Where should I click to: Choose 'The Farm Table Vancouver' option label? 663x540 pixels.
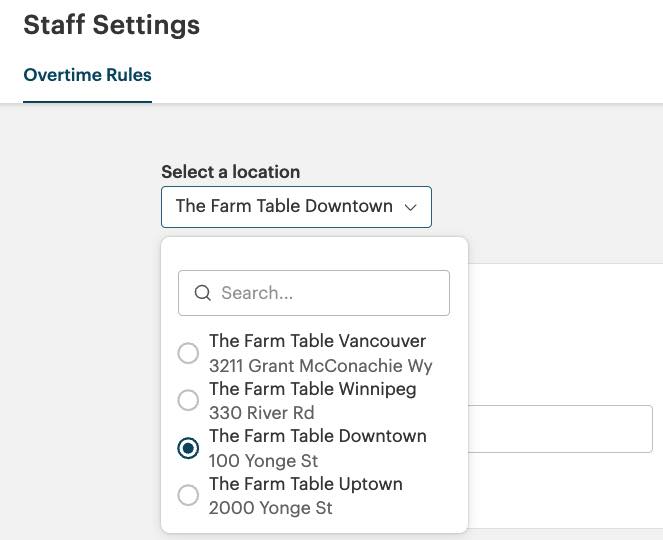pos(317,341)
